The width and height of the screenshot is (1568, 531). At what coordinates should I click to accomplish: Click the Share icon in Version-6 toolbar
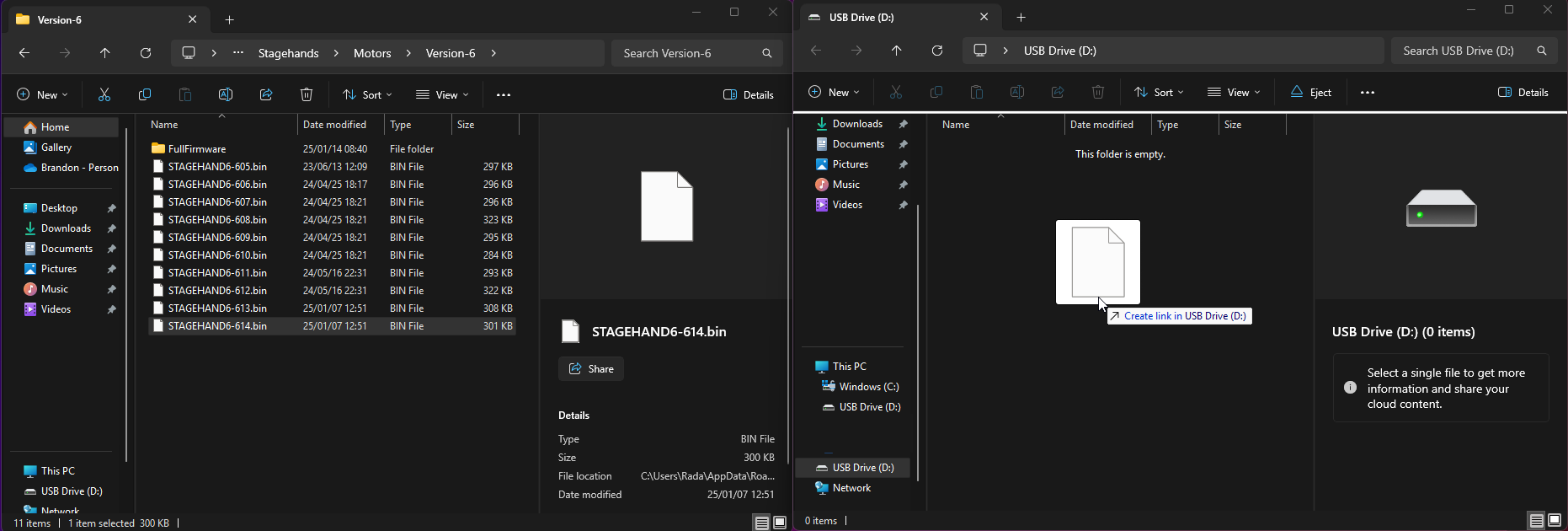(x=266, y=95)
